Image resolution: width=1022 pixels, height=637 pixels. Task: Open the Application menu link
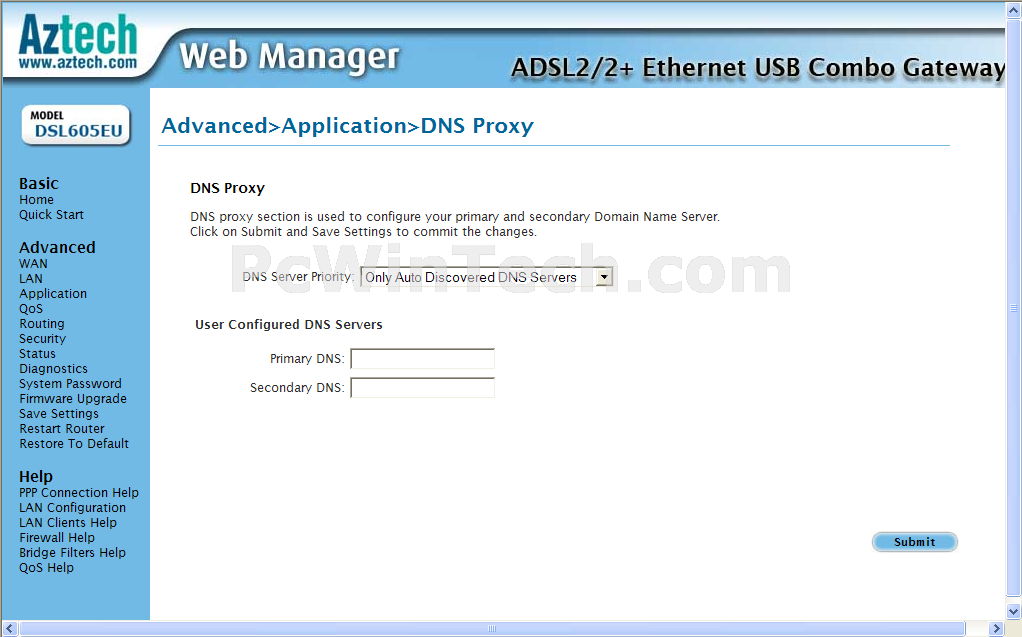[x=53, y=293]
